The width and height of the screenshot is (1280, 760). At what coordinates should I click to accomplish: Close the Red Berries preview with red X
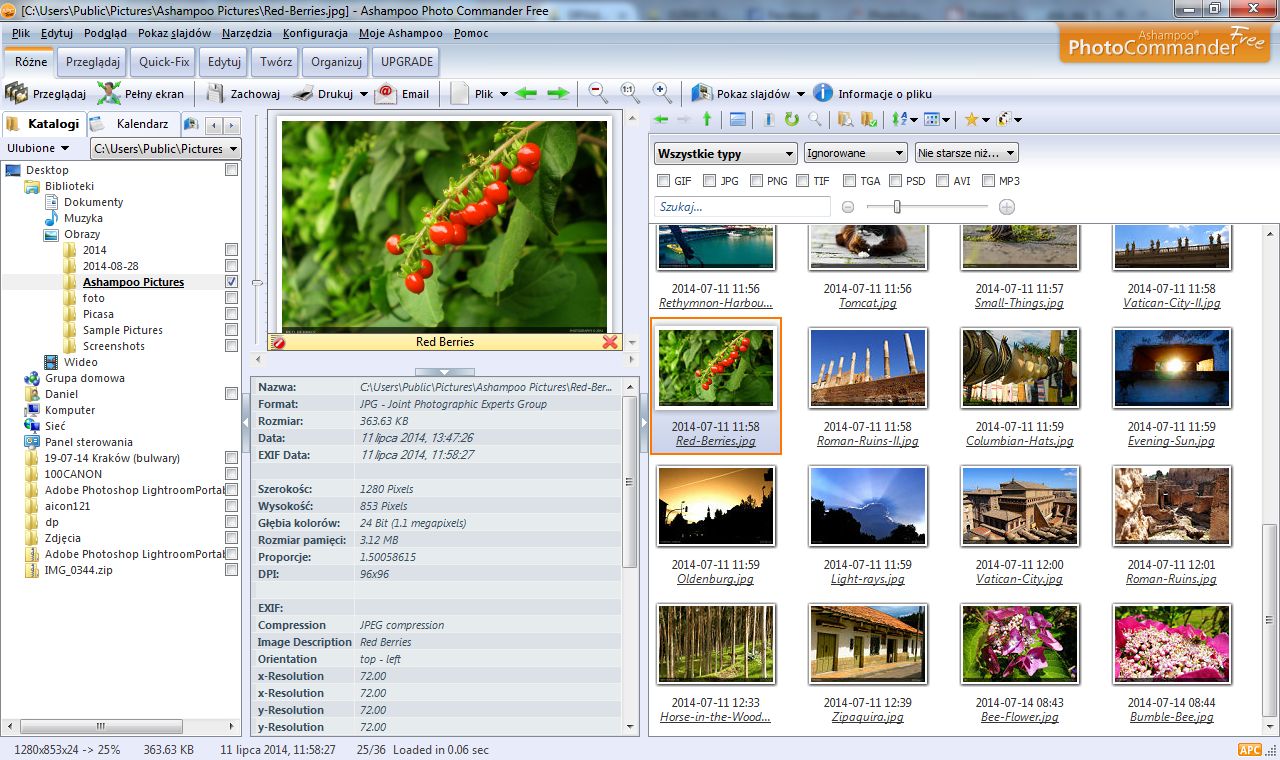[610, 342]
